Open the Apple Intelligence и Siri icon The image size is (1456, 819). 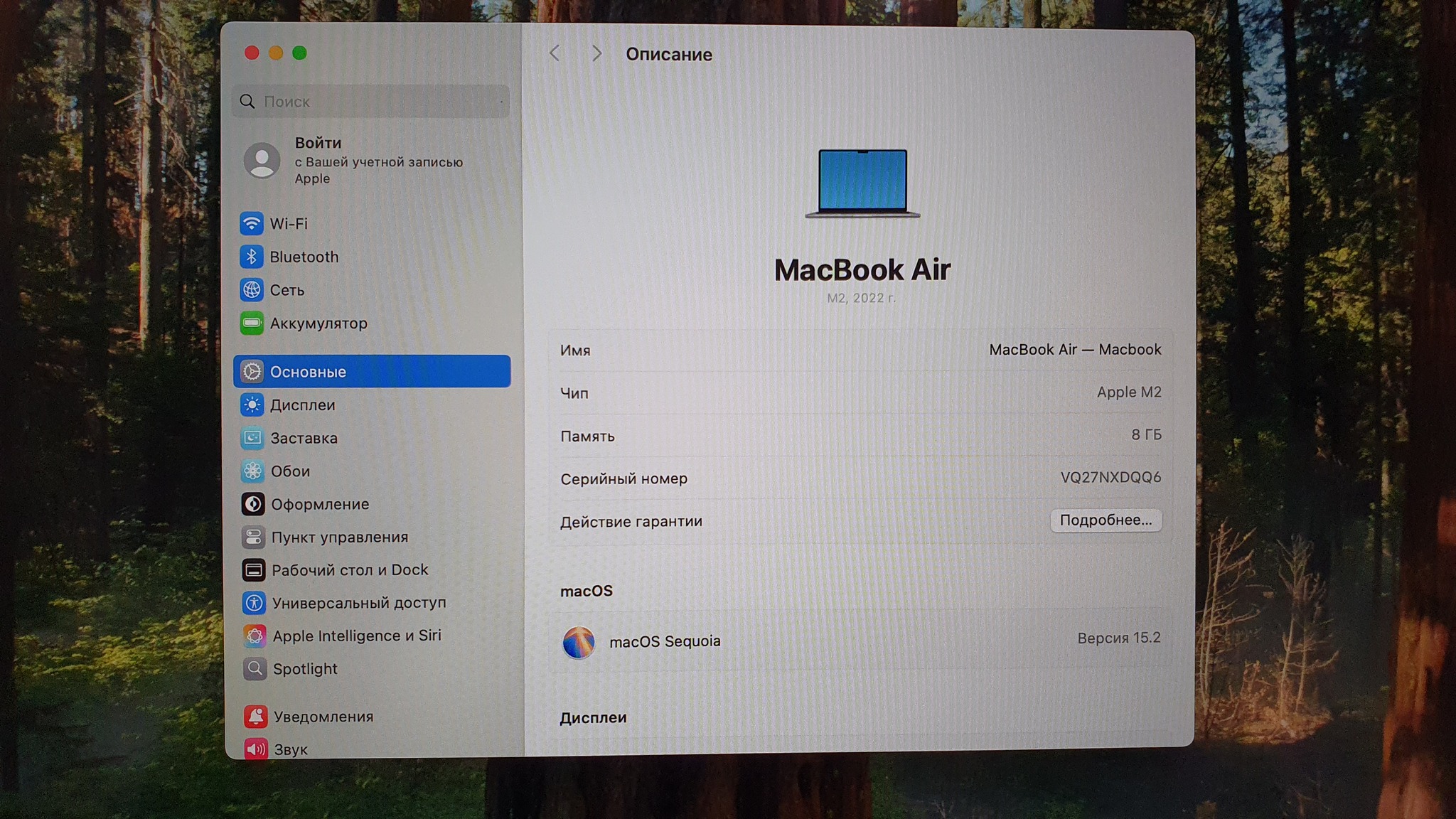click(254, 636)
